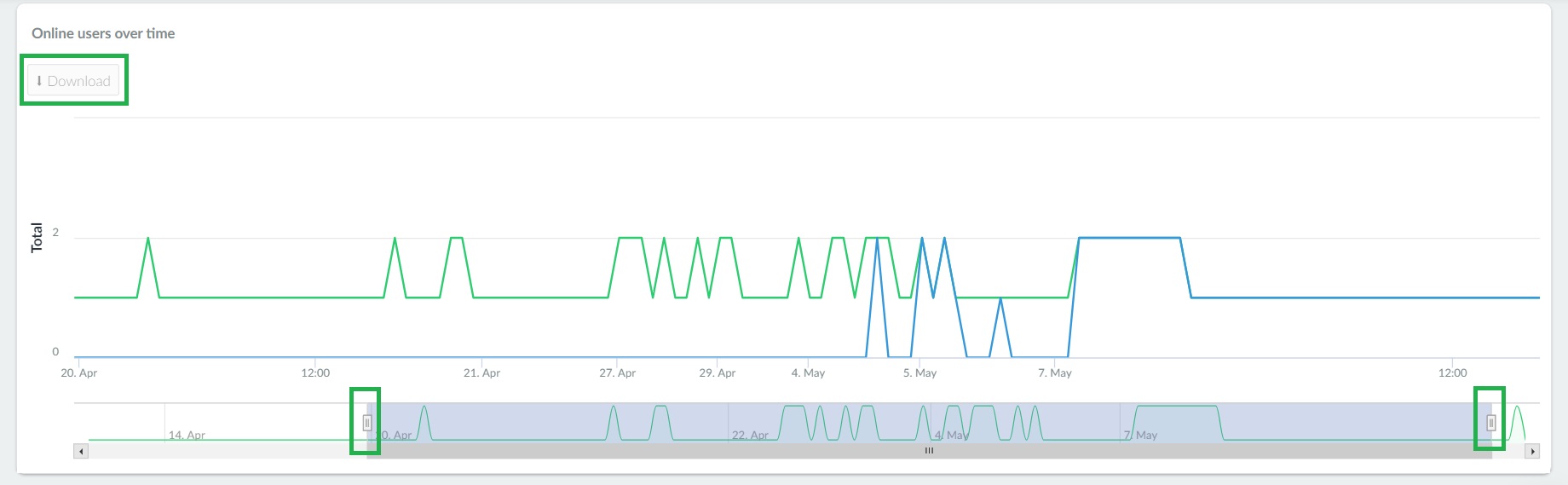
Task: Click the 'Total' y-axis title
Action: pyautogui.click(x=37, y=238)
